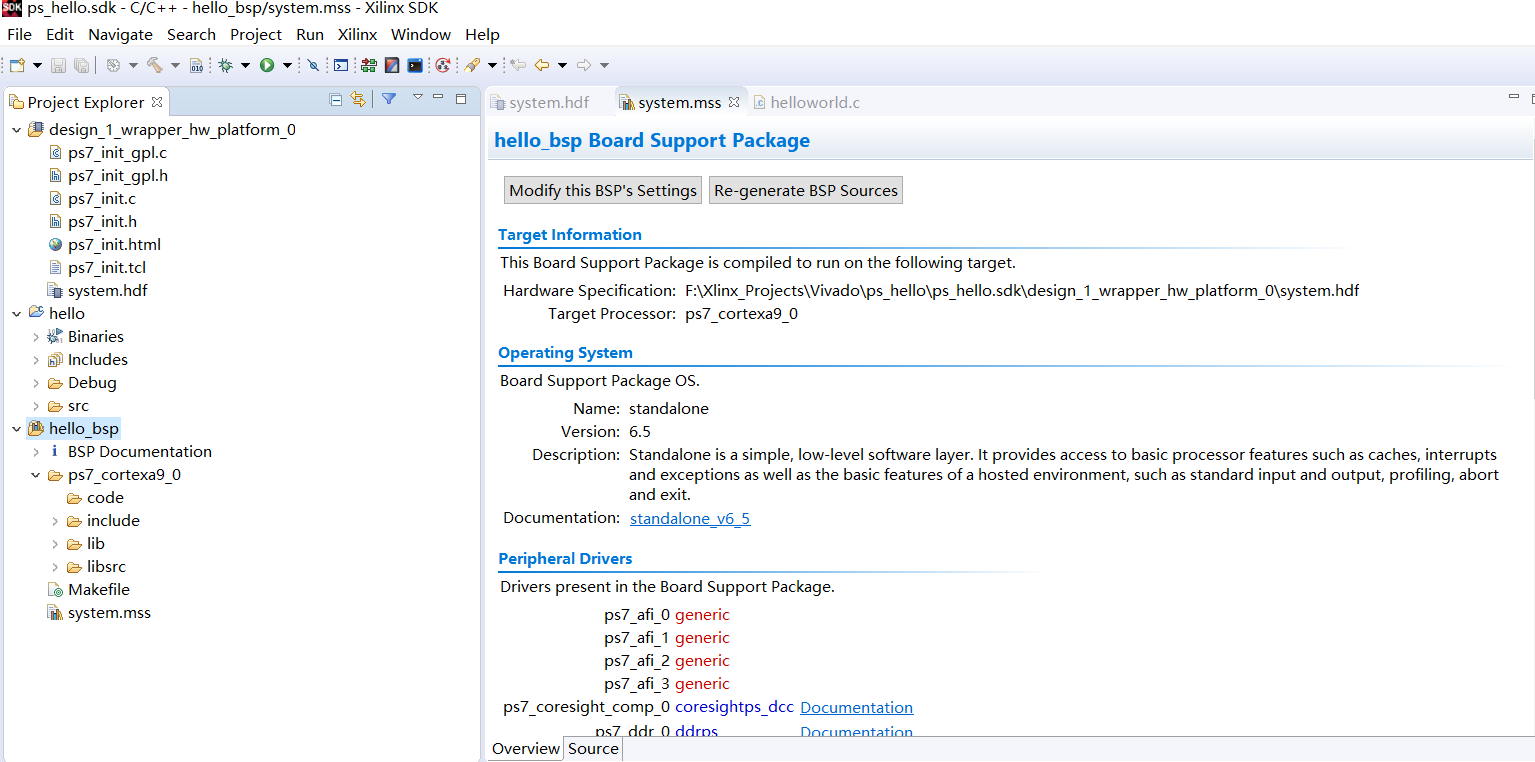
Task: Expand the Binaries folder
Action: [36, 337]
